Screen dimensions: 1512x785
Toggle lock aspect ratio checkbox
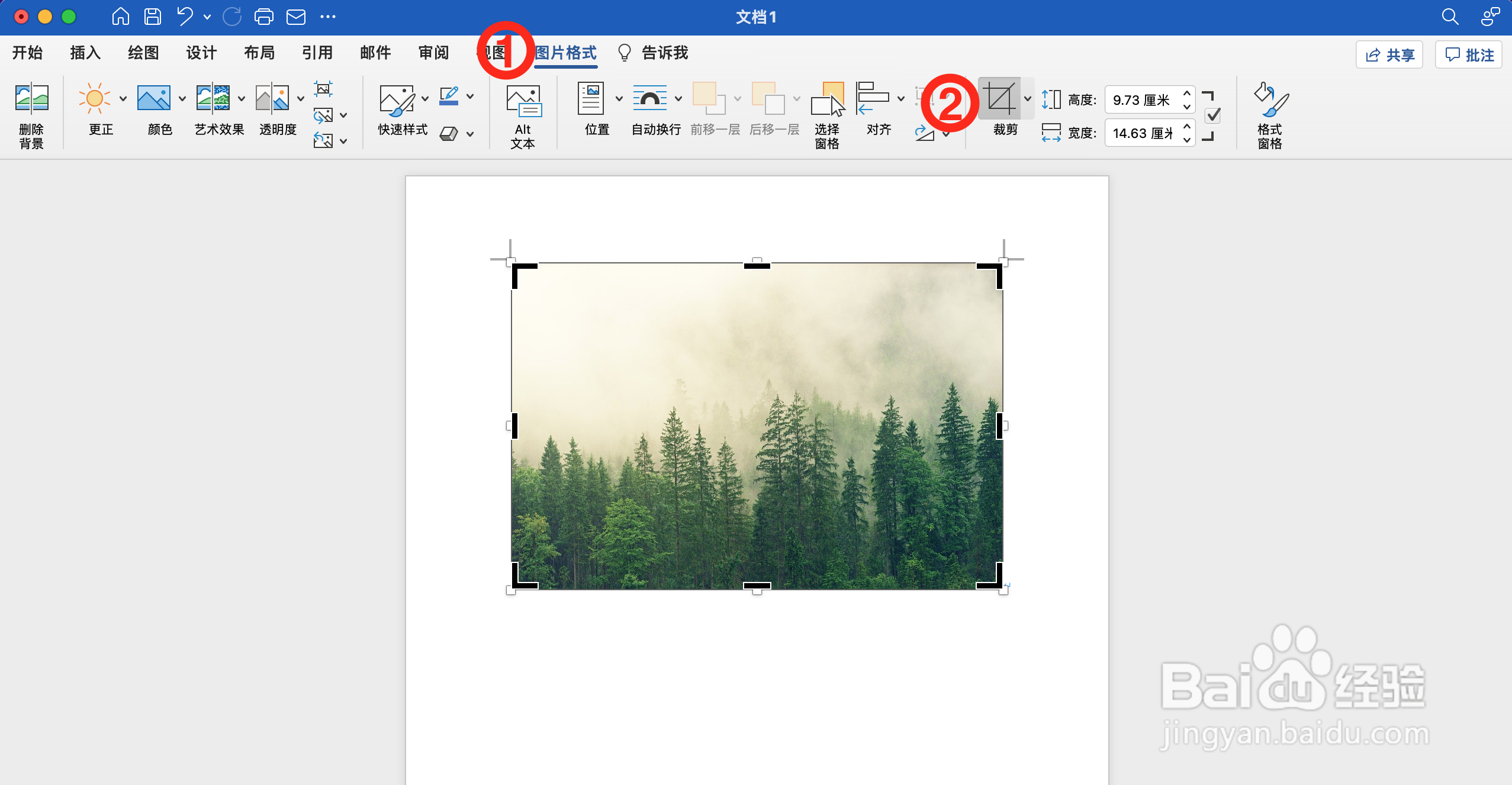point(1213,115)
